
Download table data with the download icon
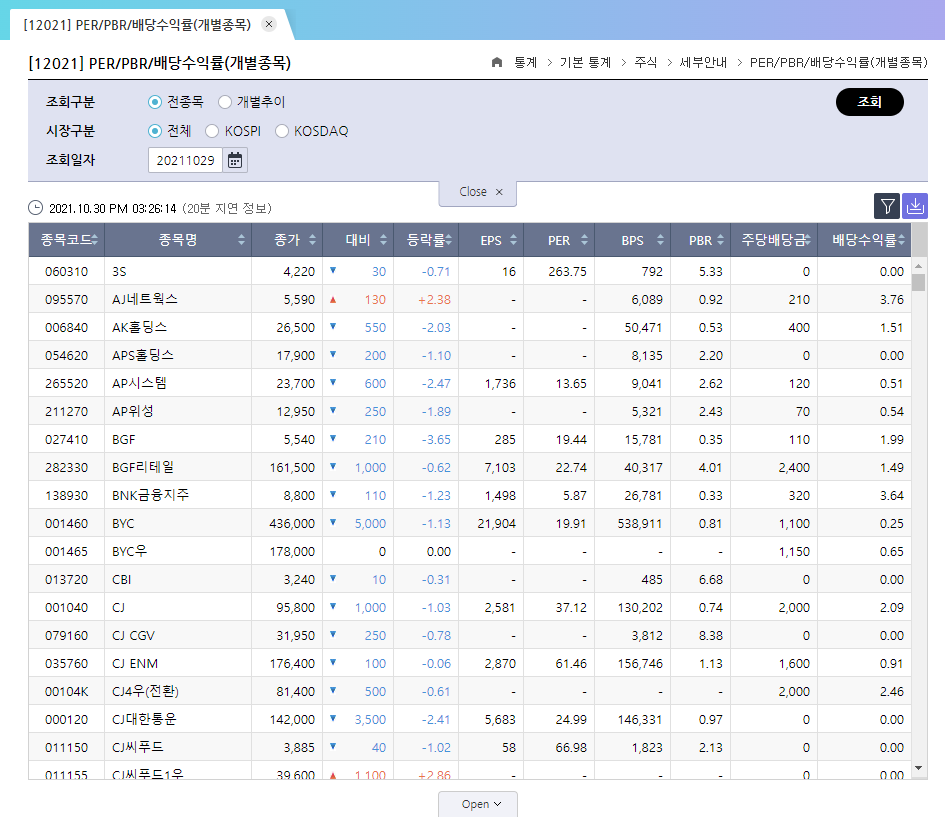915,206
